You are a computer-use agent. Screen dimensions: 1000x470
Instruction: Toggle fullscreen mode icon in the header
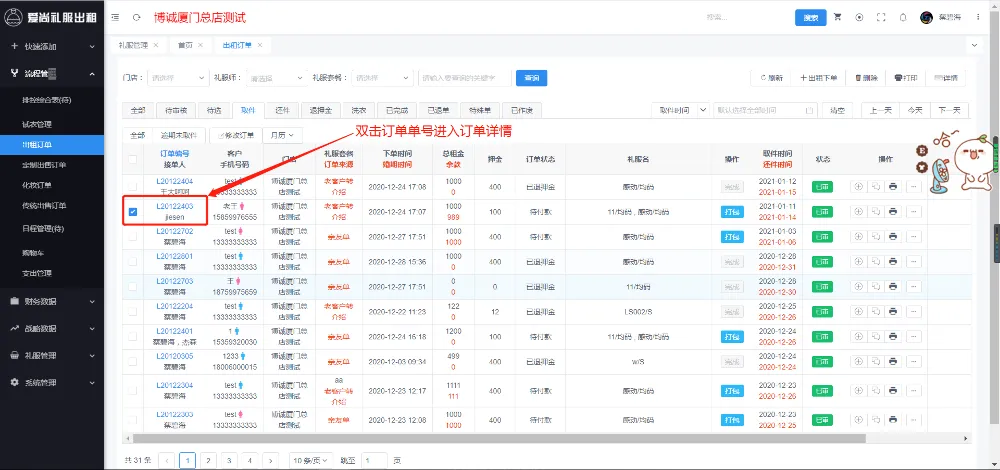(881, 18)
